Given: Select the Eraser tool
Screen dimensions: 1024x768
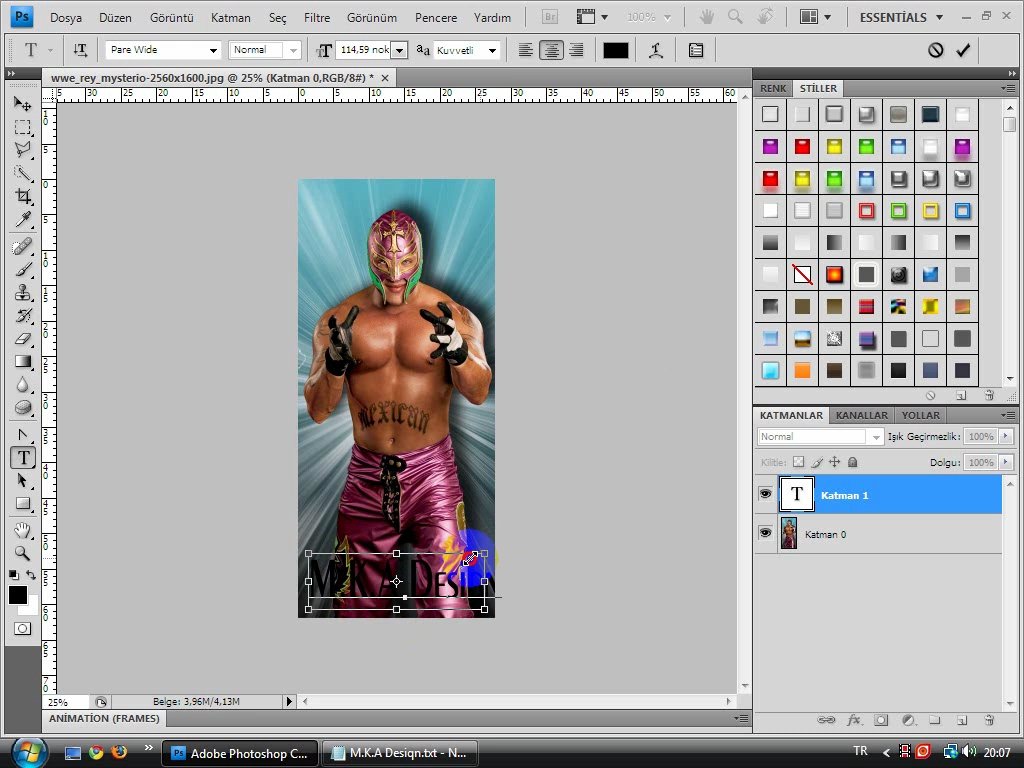Looking at the screenshot, I should click(x=22, y=338).
